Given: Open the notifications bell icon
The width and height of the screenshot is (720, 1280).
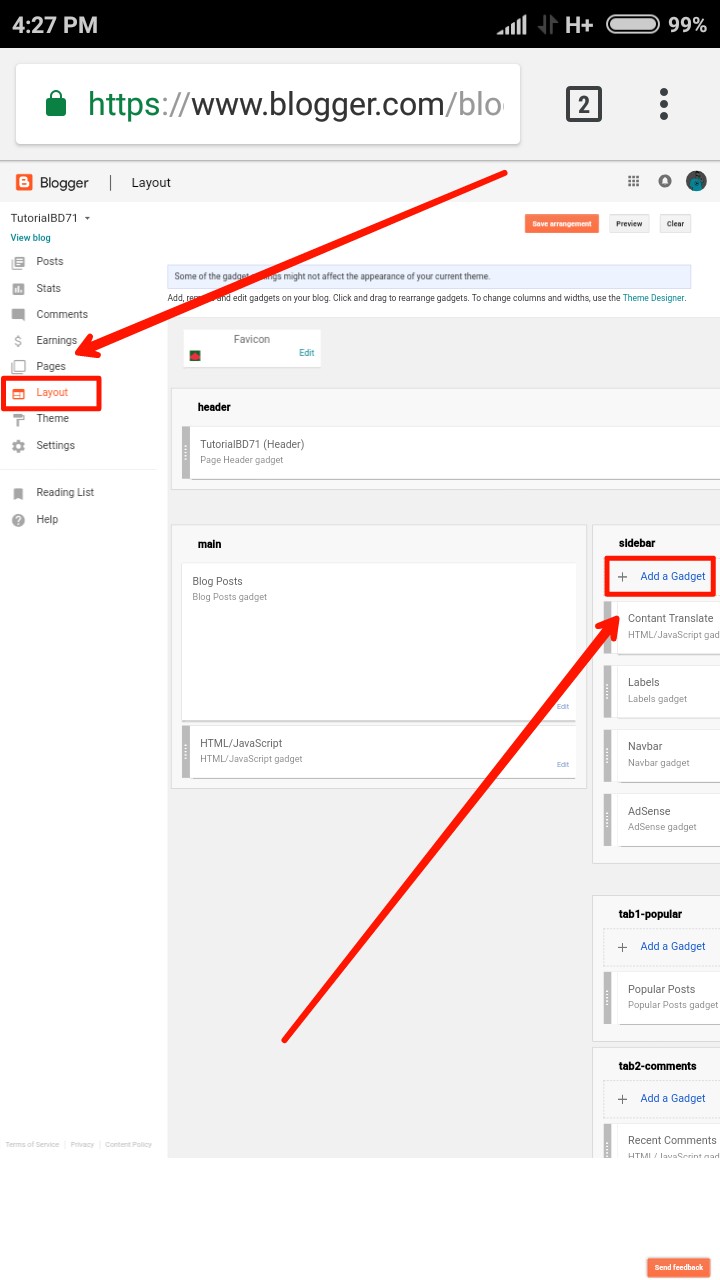Looking at the screenshot, I should tap(665, 181).
